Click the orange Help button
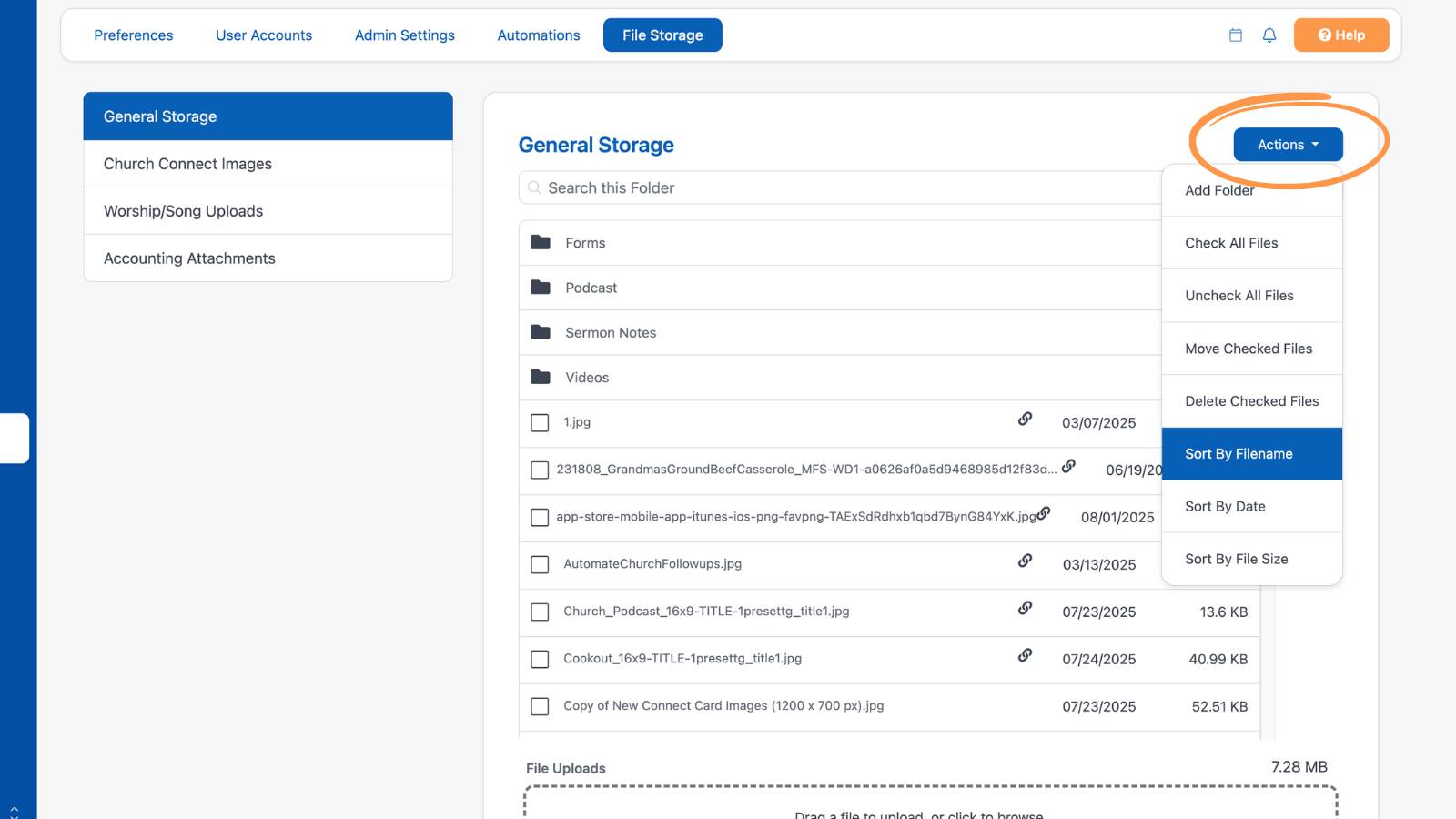The image size is (1456, 819). pyautogui.click(x=1341, y=35)
